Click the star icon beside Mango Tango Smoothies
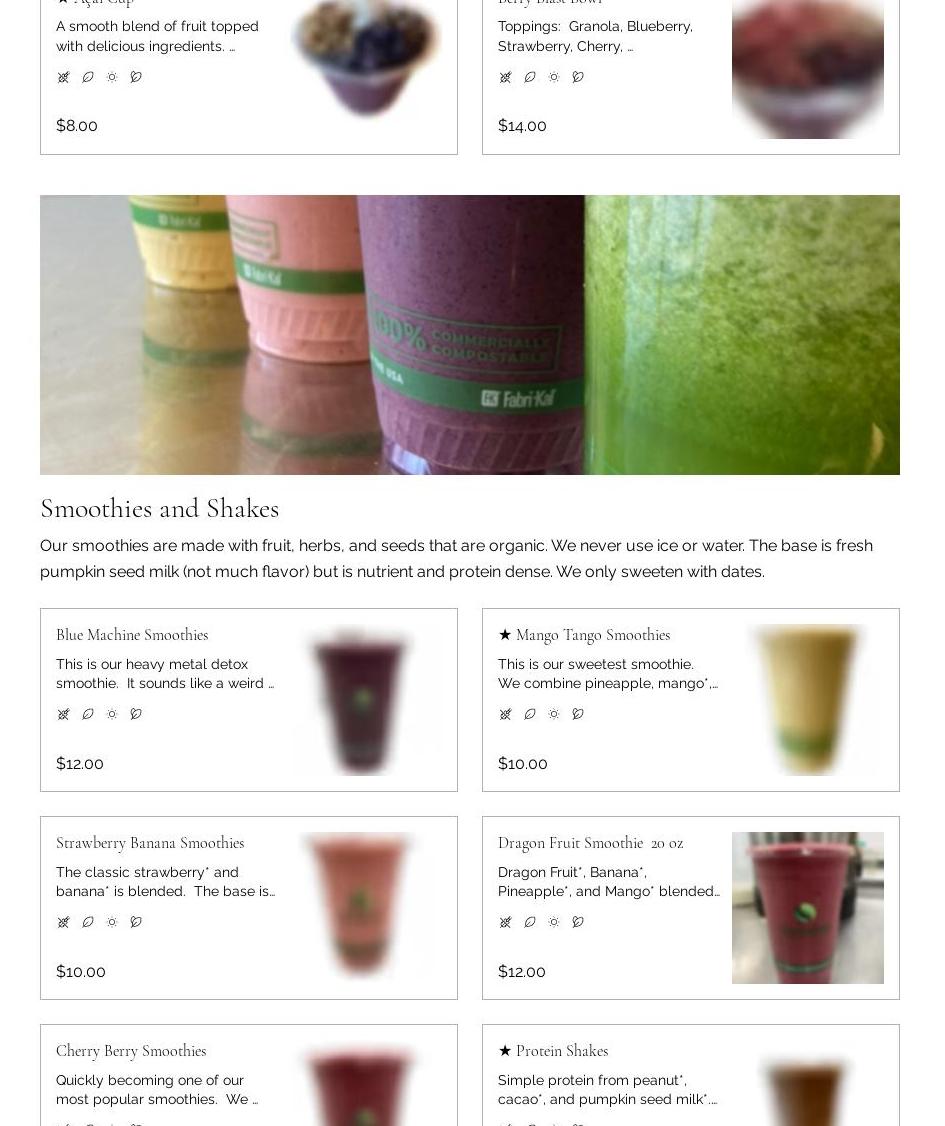 coord(505,635)
